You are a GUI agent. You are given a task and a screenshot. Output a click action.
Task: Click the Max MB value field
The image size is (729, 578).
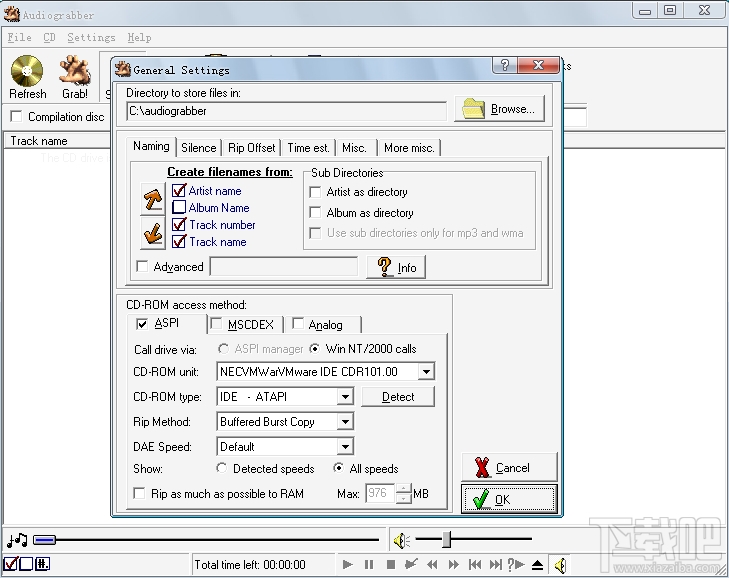click(380, 493)
